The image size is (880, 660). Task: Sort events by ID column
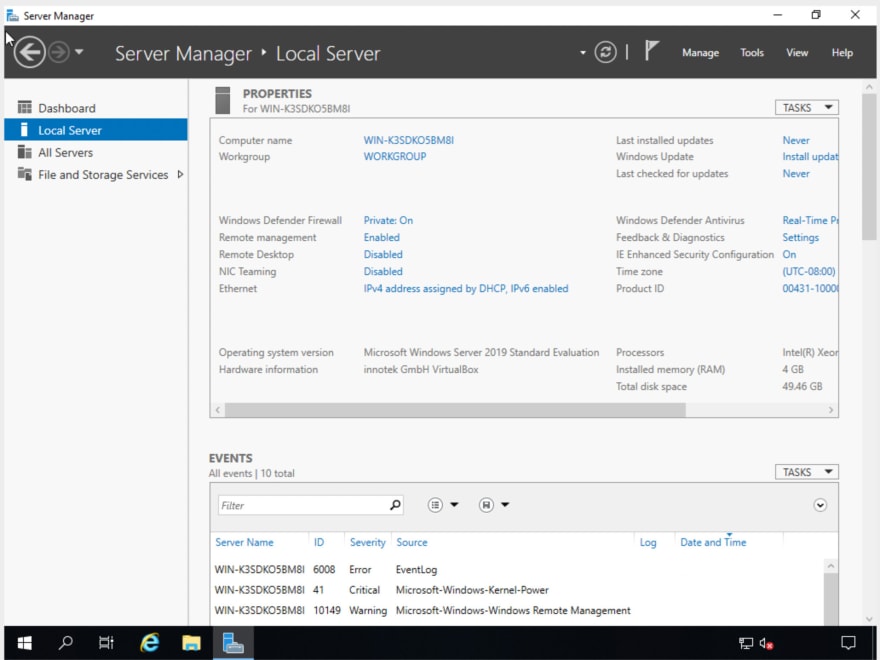pyautogui.click(x=318, y=542)
